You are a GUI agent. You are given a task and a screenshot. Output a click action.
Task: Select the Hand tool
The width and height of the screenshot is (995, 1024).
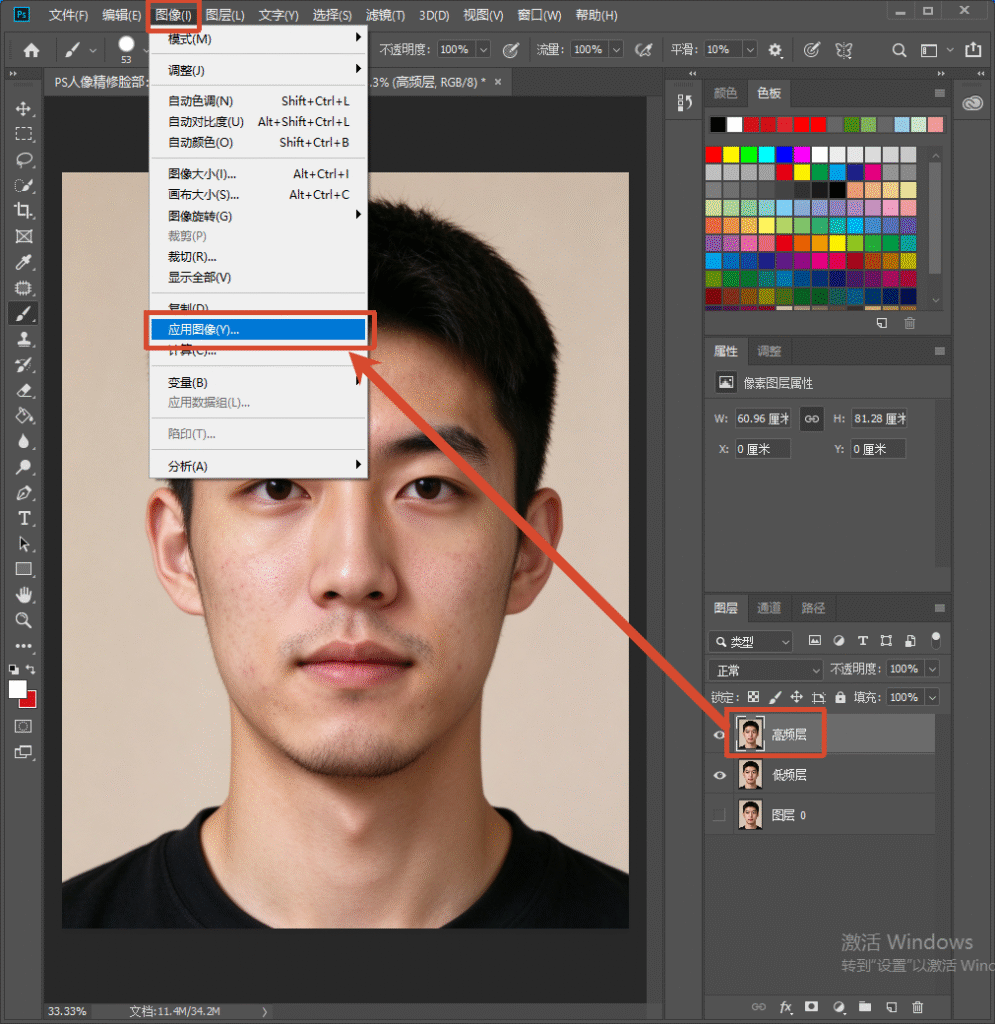[x=24, y=595]
